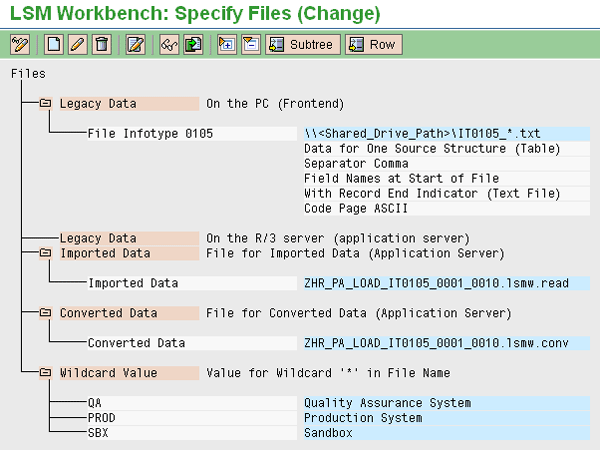Image resolution: width=600 pixels, height=450 pixels.
Task: Collapse the Legacy Data frontend folder
Action: 45,103
